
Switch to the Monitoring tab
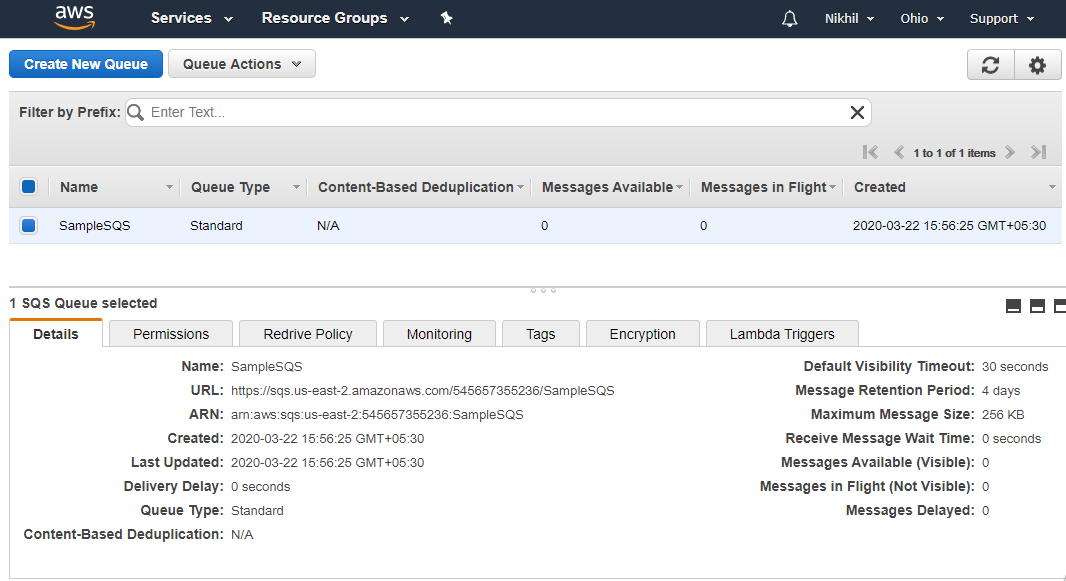439,334
